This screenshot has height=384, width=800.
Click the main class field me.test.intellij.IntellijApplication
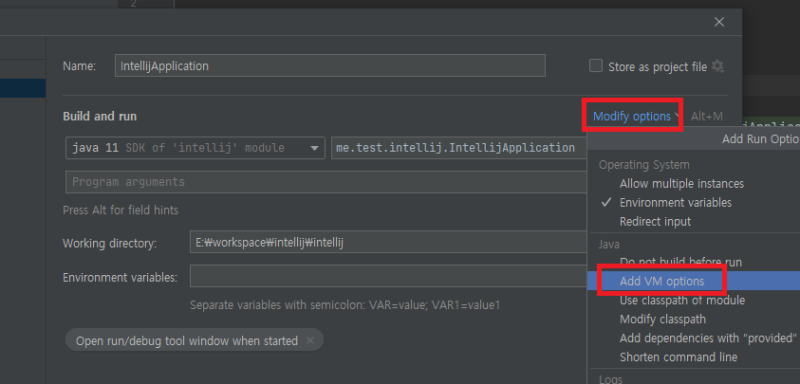click(459, 148)
